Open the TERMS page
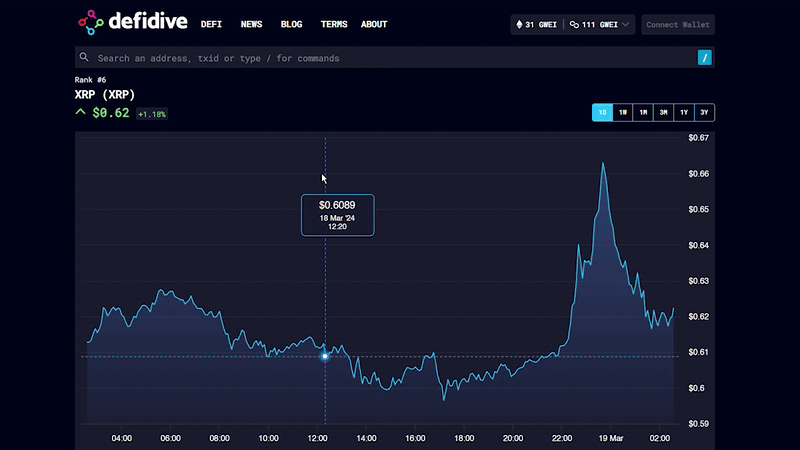800x450 pixels. coord(334,24)
